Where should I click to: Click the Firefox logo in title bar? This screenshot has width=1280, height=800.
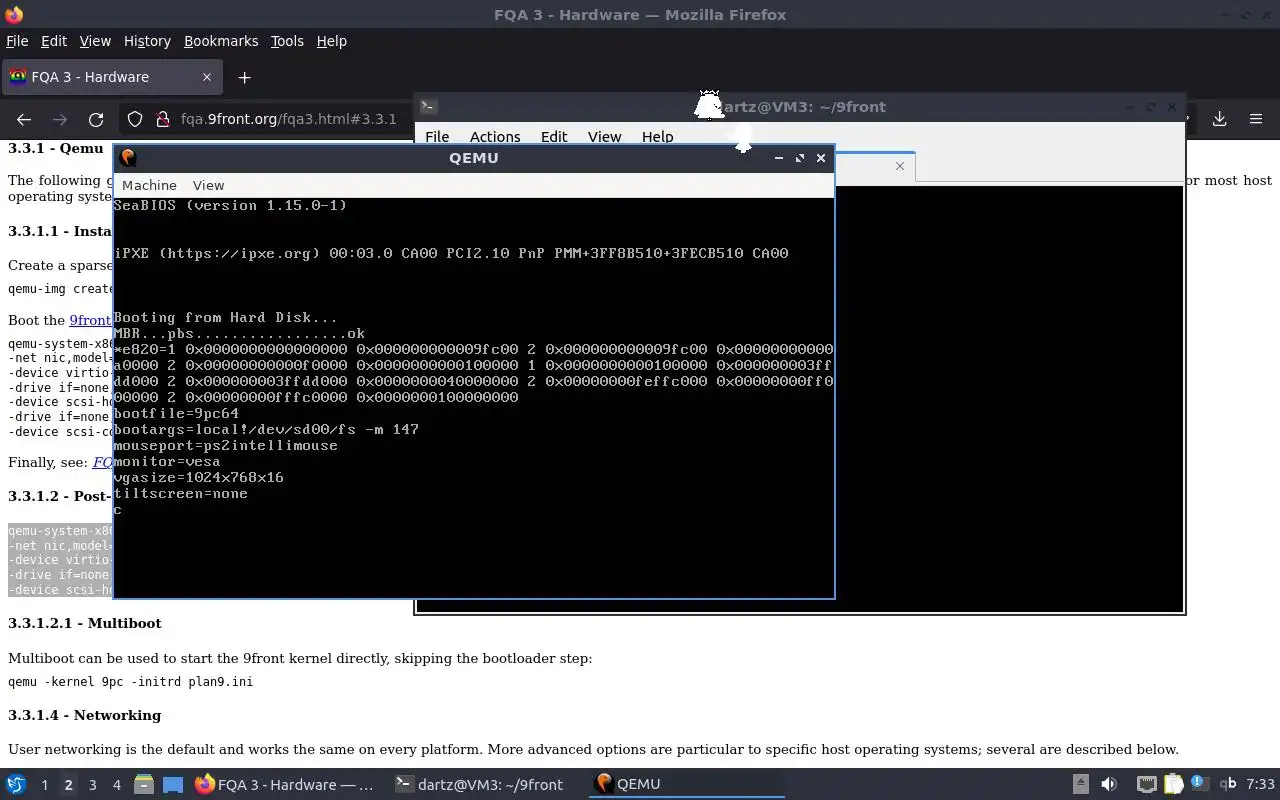[14, 14]
